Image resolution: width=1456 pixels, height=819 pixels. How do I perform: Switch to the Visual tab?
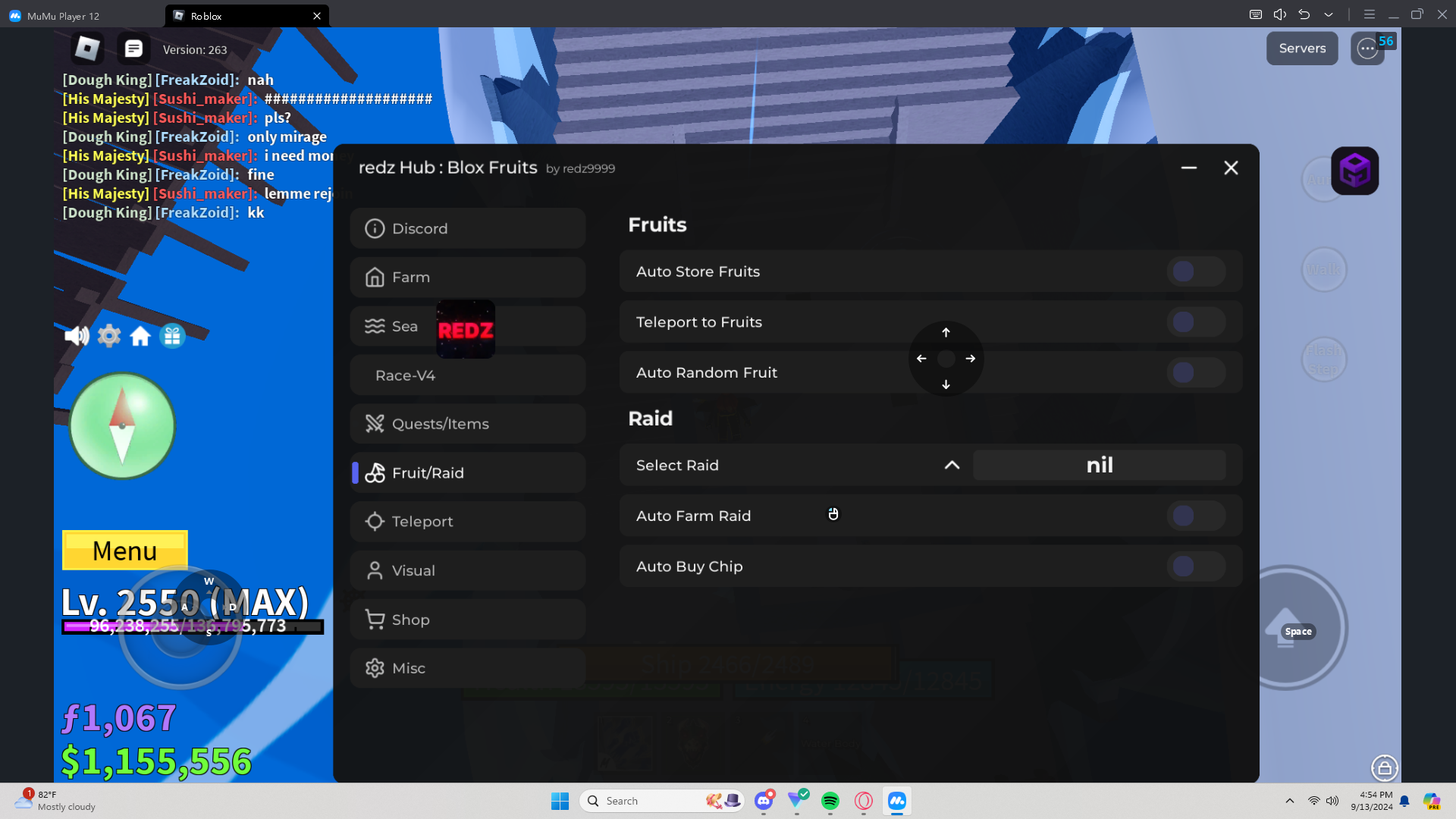[468, 571]
